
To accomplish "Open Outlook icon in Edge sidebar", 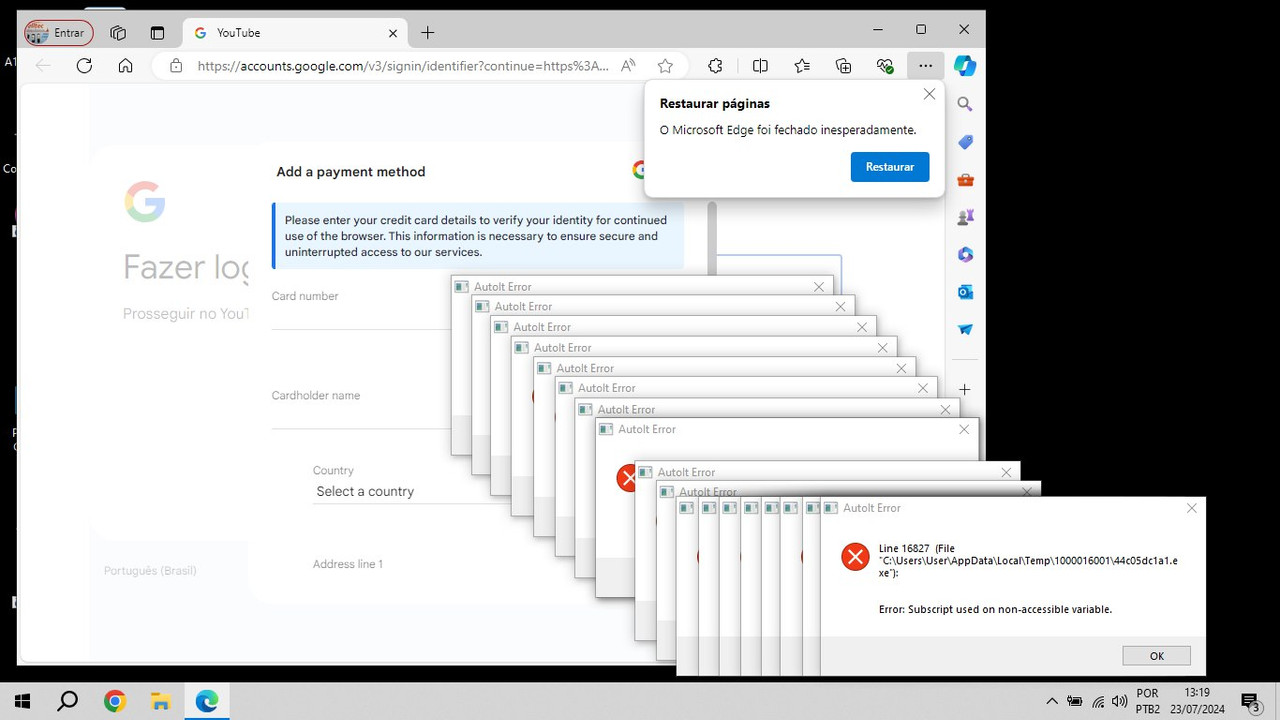I will point(965,292).
